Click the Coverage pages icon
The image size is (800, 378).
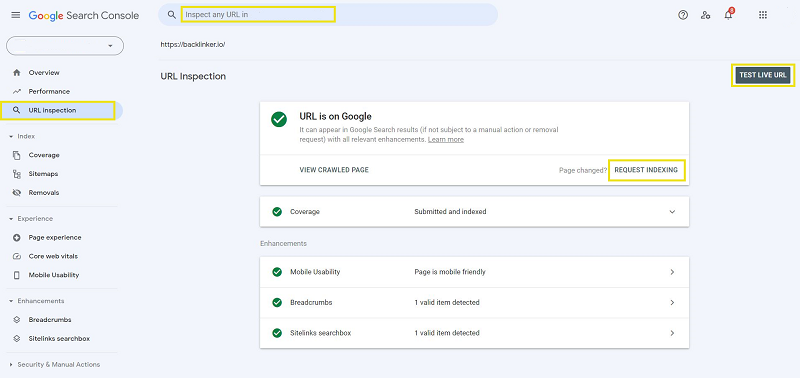17,155
